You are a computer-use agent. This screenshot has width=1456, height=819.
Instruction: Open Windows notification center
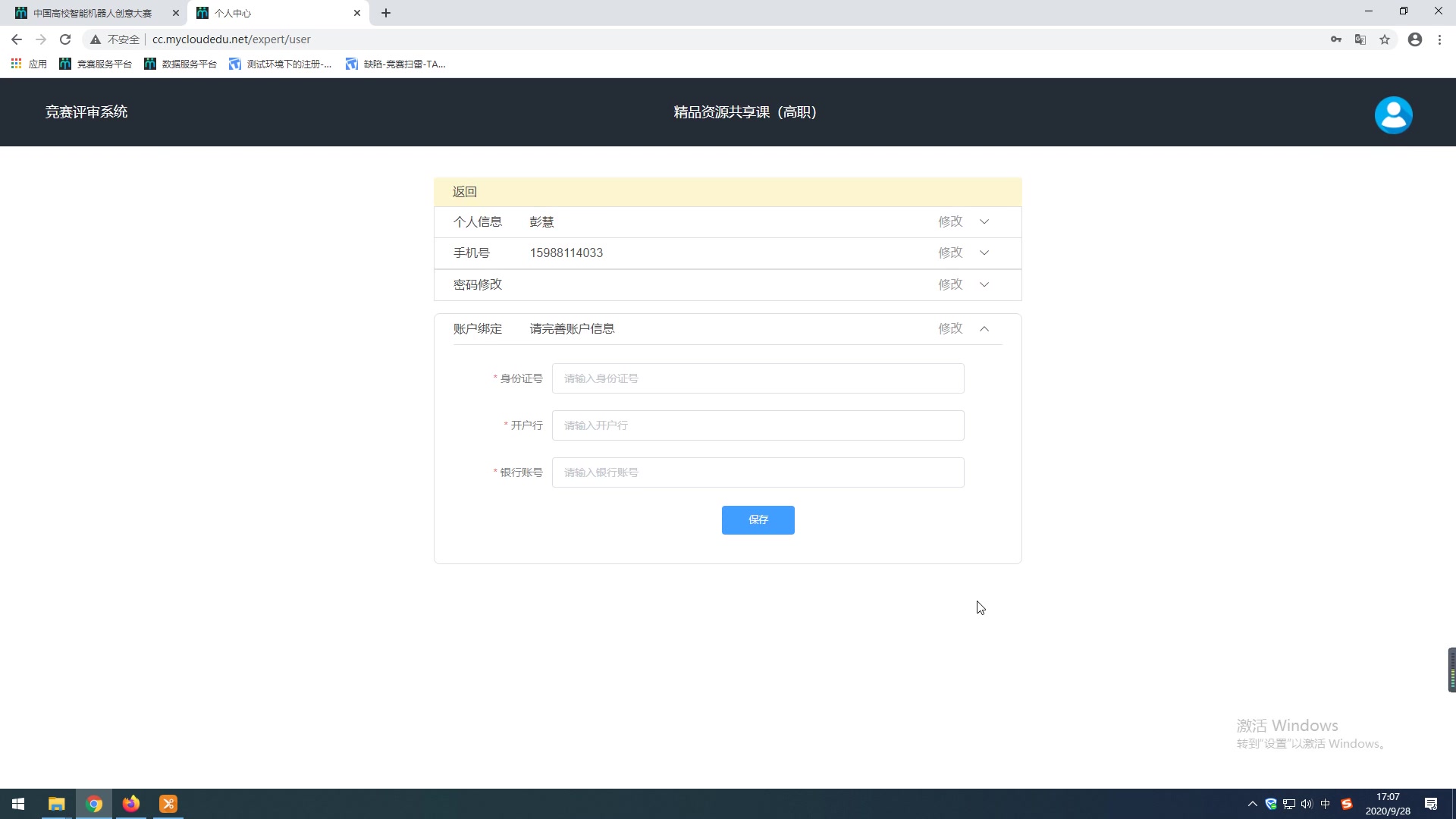[x=1431, y=804]
